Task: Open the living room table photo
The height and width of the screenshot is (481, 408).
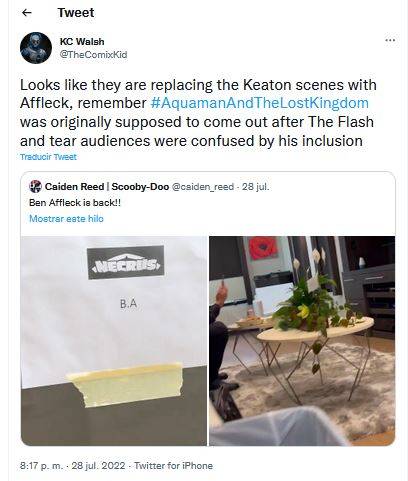Action: coord(302,341)
